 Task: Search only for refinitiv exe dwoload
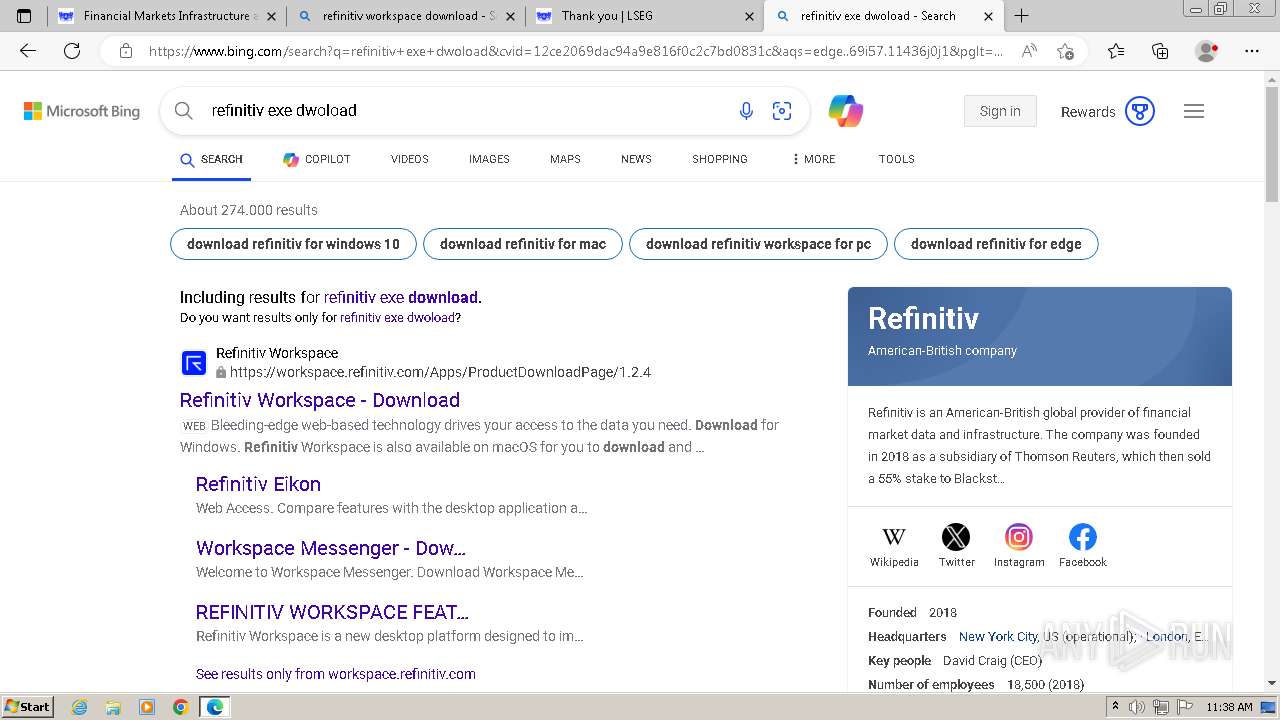397,318
